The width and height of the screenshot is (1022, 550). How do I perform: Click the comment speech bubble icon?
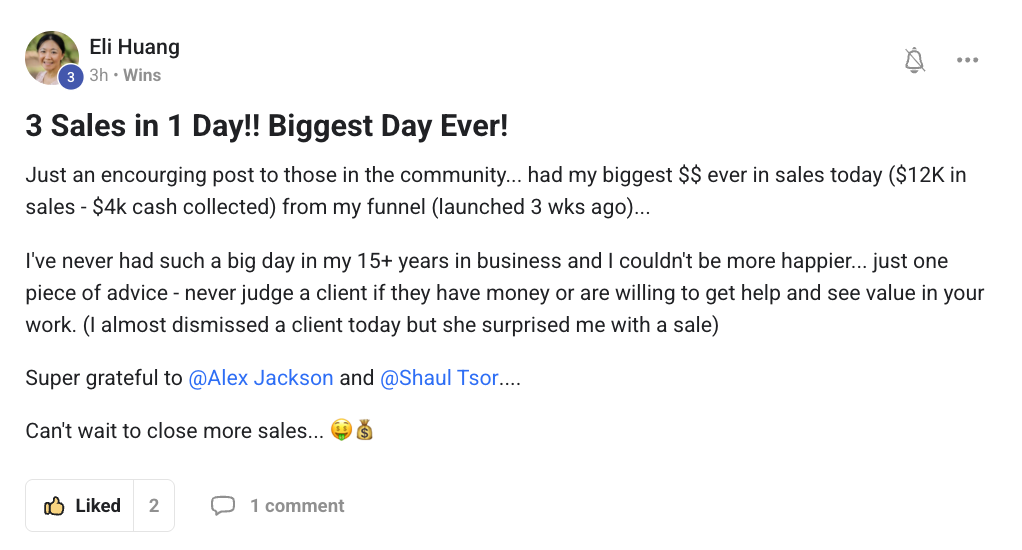tap(223, 506)
